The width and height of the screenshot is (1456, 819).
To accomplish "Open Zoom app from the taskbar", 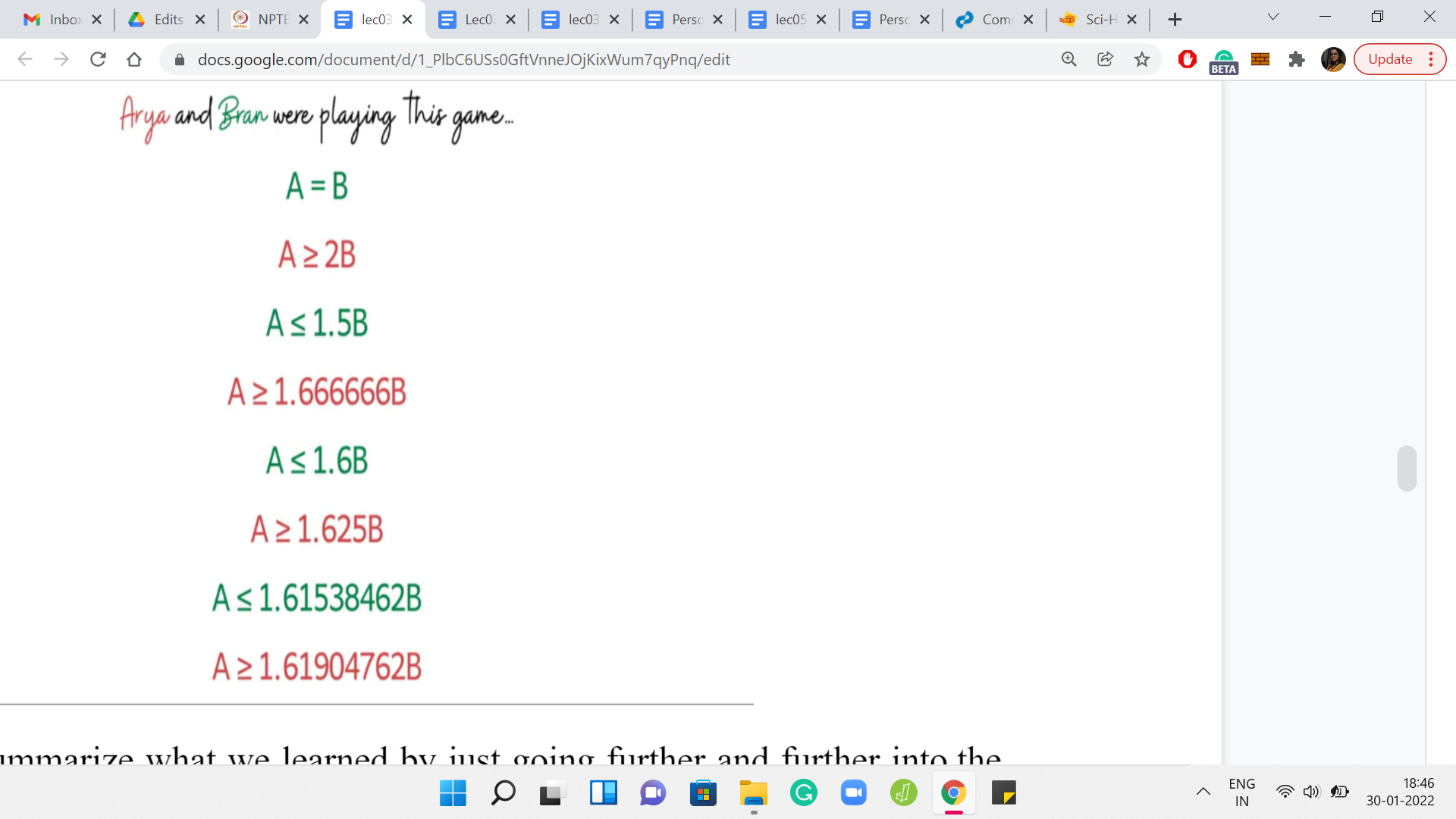I will point(853,793).
